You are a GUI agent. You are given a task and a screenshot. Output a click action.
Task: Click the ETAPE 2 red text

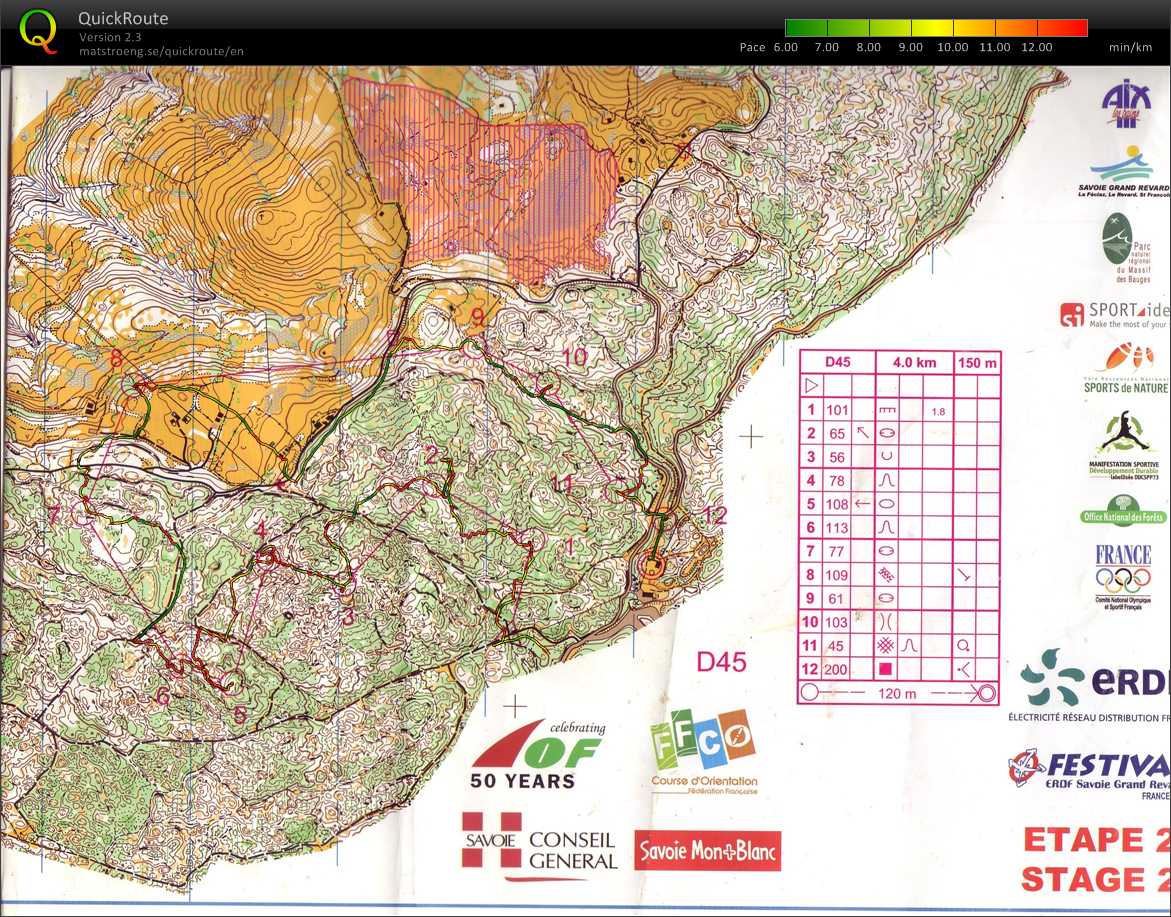tap(1096, 840)
